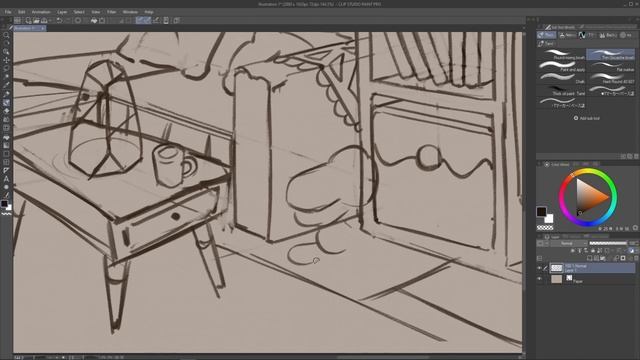Hide the Paper layer eye icon

tap(539, 279)
